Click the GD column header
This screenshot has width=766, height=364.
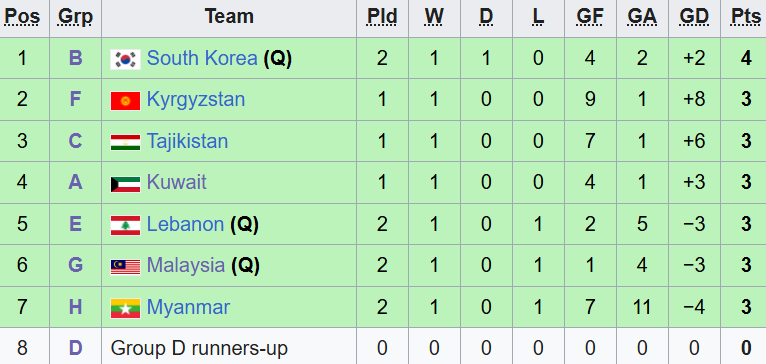tap(694, 17)
